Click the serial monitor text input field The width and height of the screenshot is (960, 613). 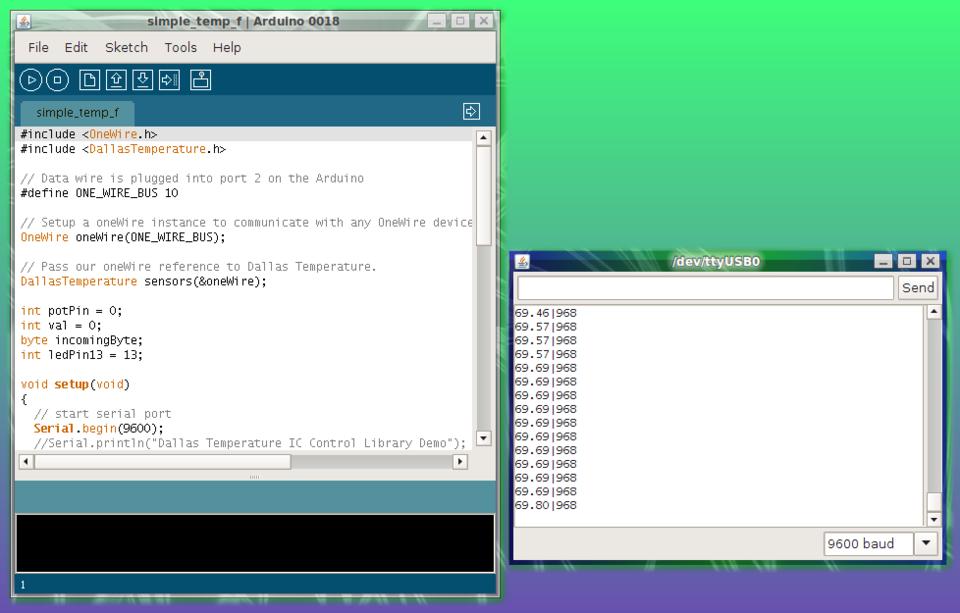coord(704,288)
